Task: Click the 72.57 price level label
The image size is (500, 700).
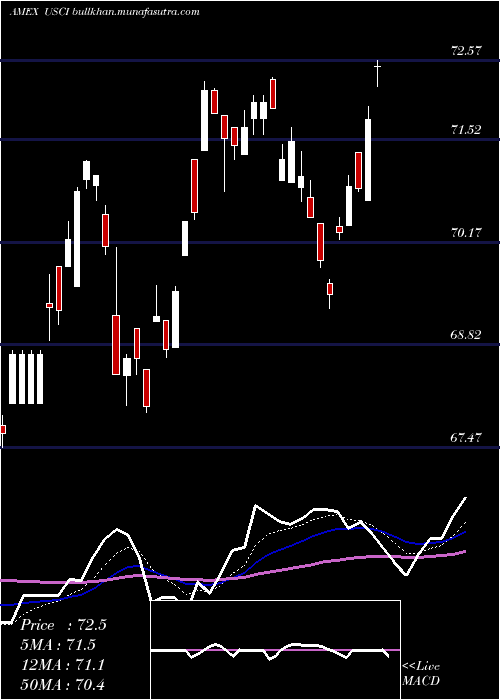Action: (x=466, y=51)
